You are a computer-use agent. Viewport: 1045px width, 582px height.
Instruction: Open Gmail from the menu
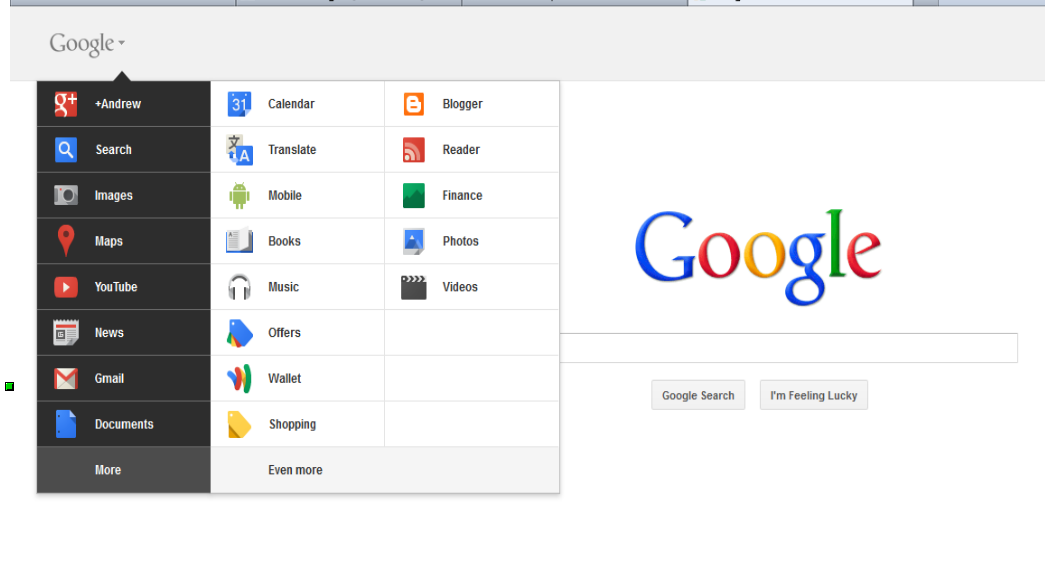pyautogui.click(x=123, y=379)
